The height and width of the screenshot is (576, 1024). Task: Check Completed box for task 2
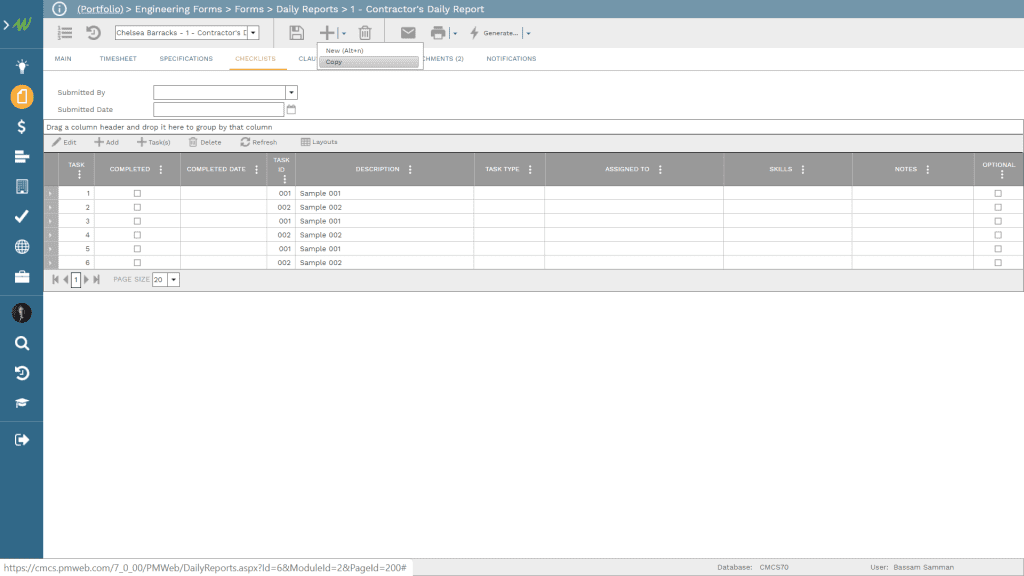point(137,207)
